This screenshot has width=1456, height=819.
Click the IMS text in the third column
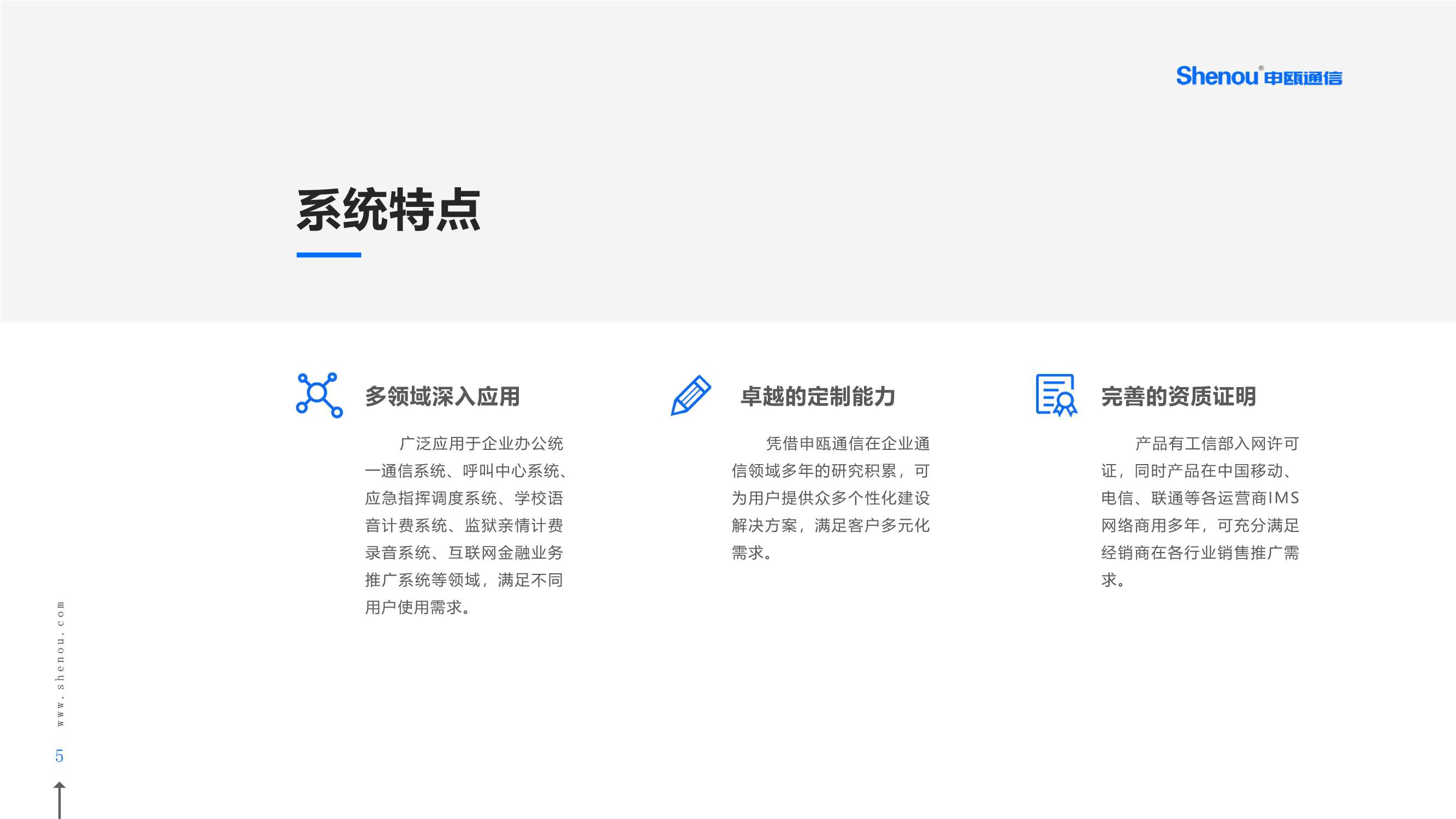tap(1283, 498)
